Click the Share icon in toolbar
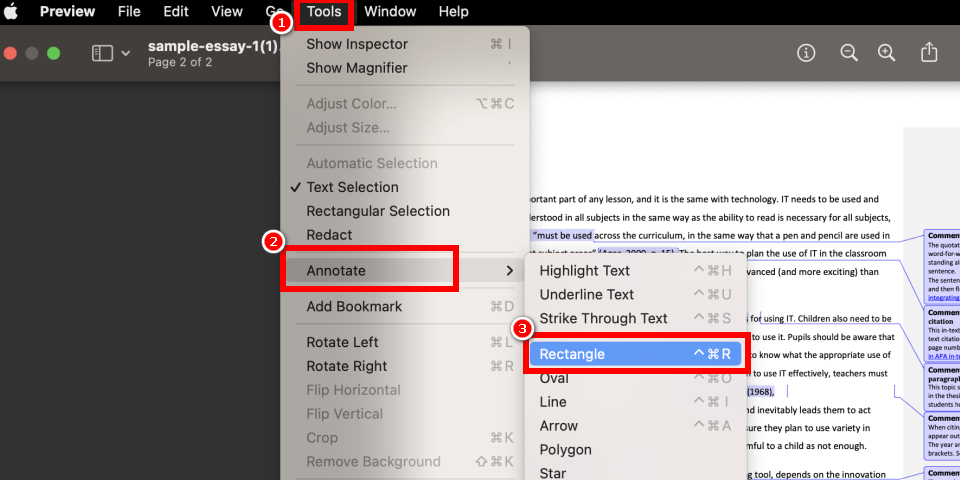The height and width of the screenshot is (480, 960). click(929, 53)
